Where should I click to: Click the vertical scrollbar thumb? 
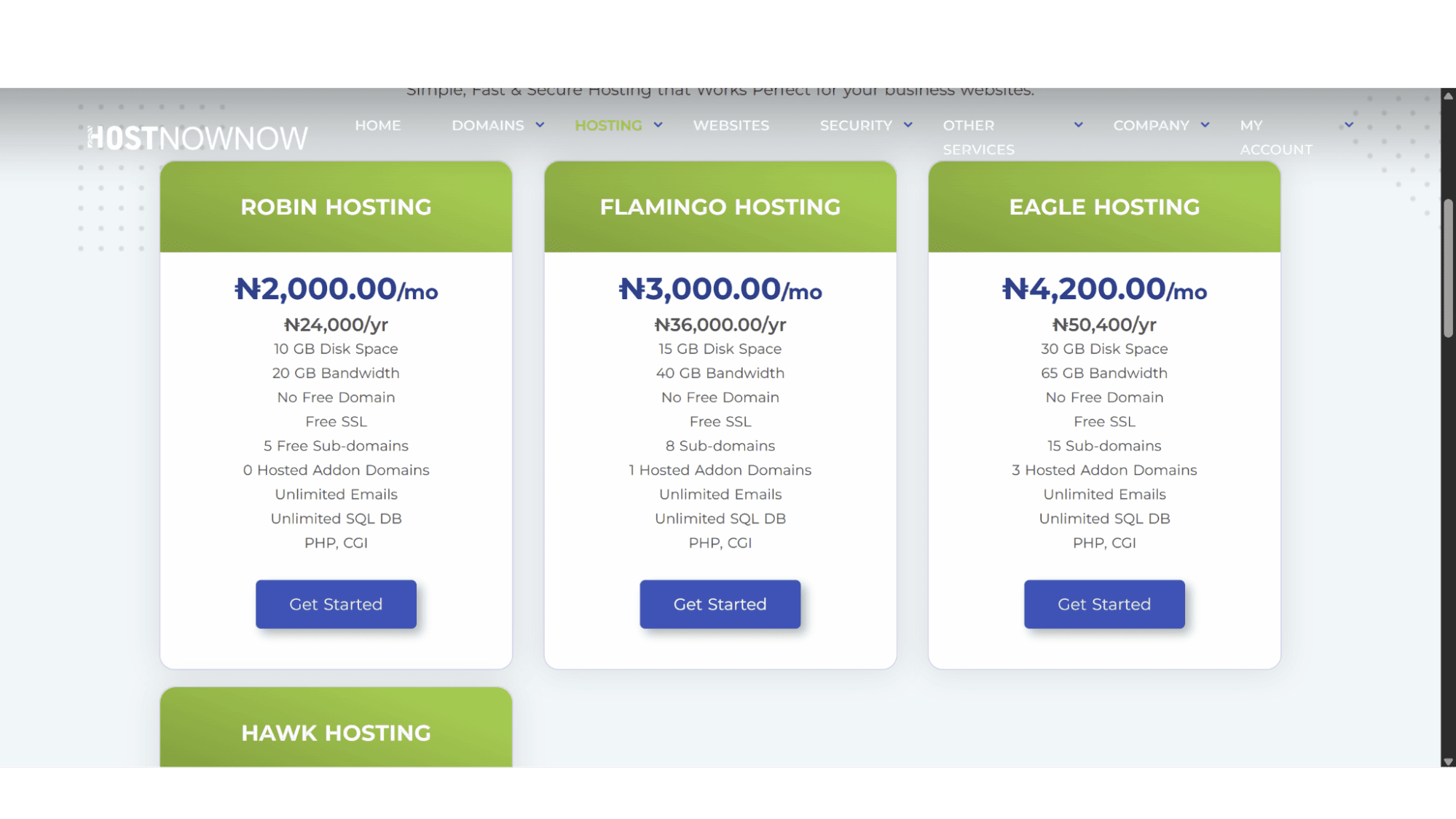pos(1448,268)
